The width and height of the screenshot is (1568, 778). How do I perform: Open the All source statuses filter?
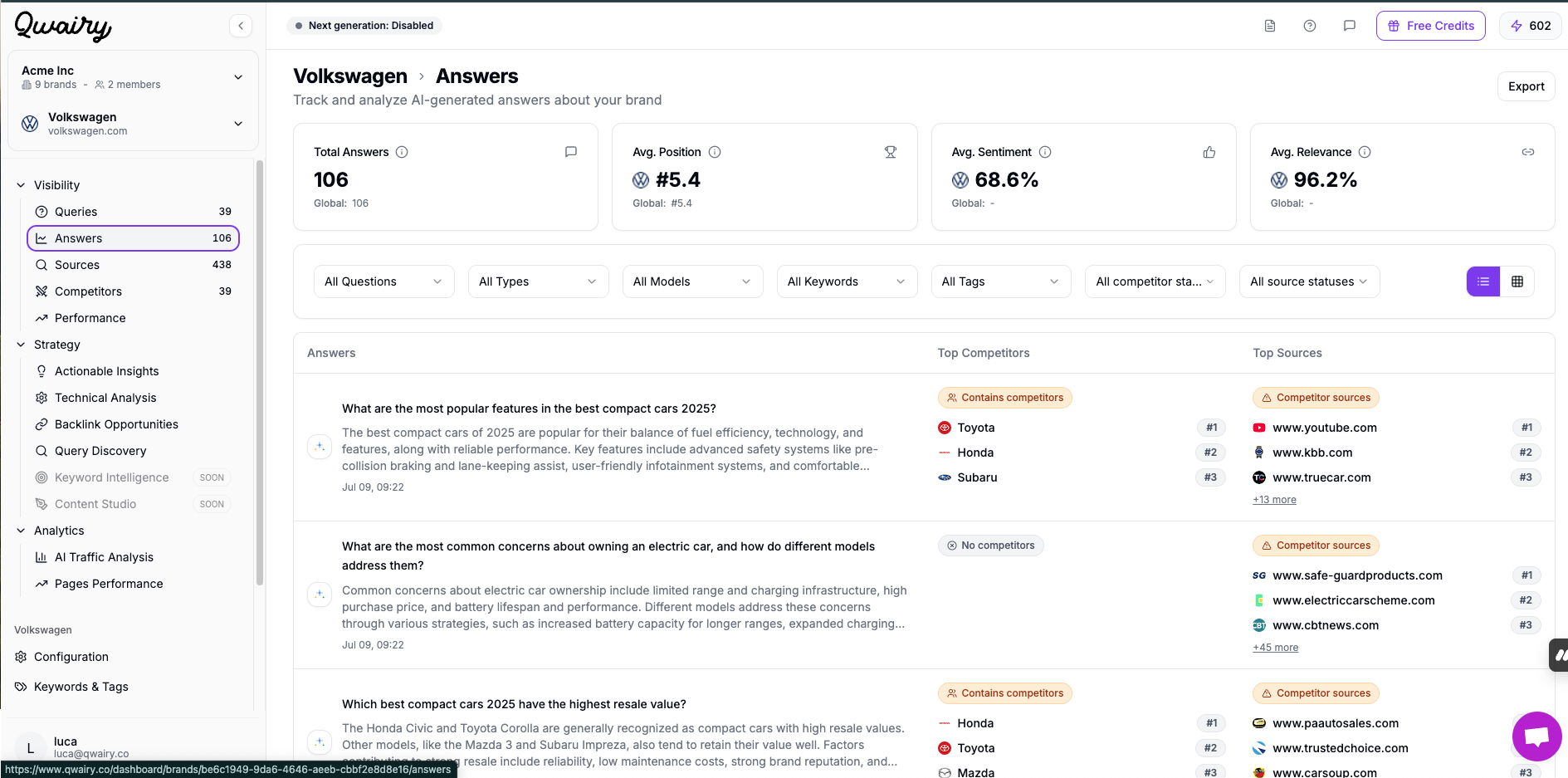pyautogui.click(x=1310, y=281)
